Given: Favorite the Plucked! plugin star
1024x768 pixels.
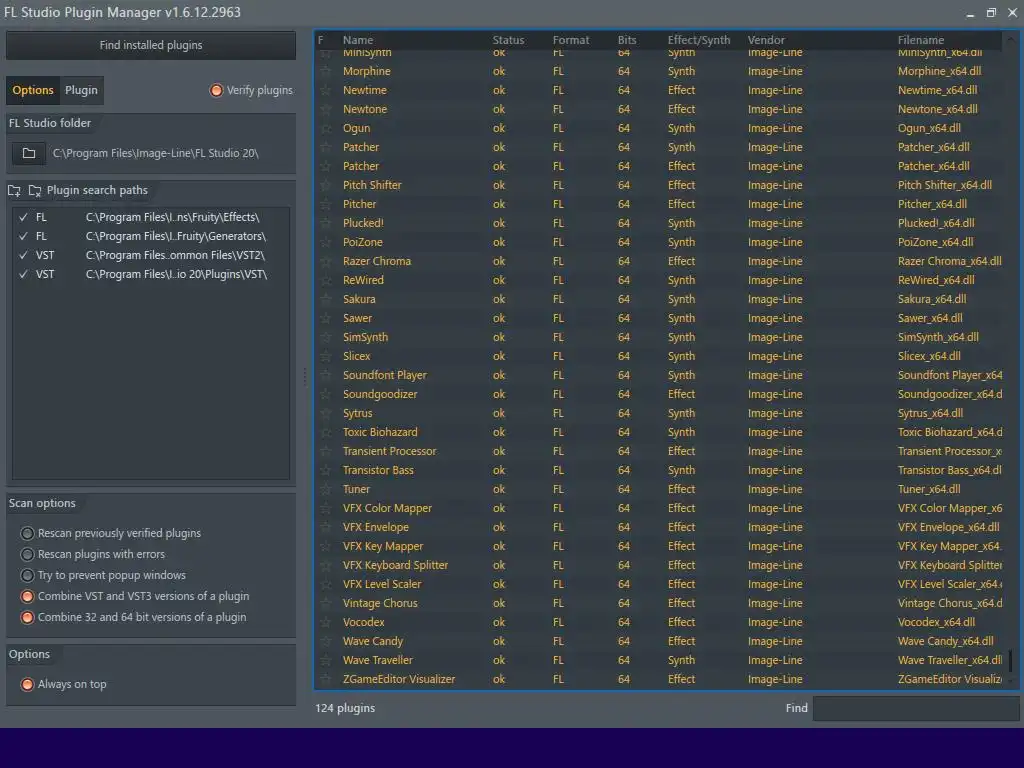Looking at the screenshot, I should tap(325, 223).
